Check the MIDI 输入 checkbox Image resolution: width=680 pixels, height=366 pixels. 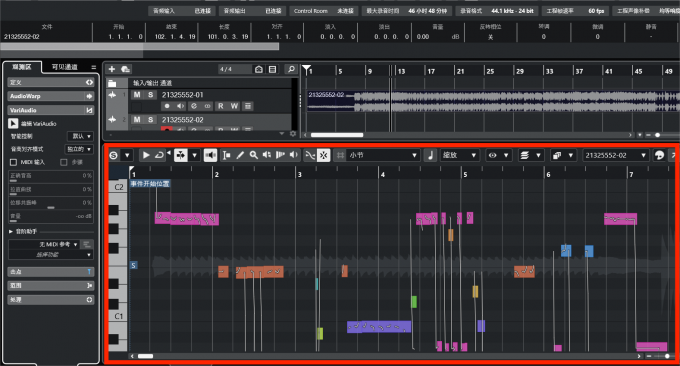(x=13, y=162)
